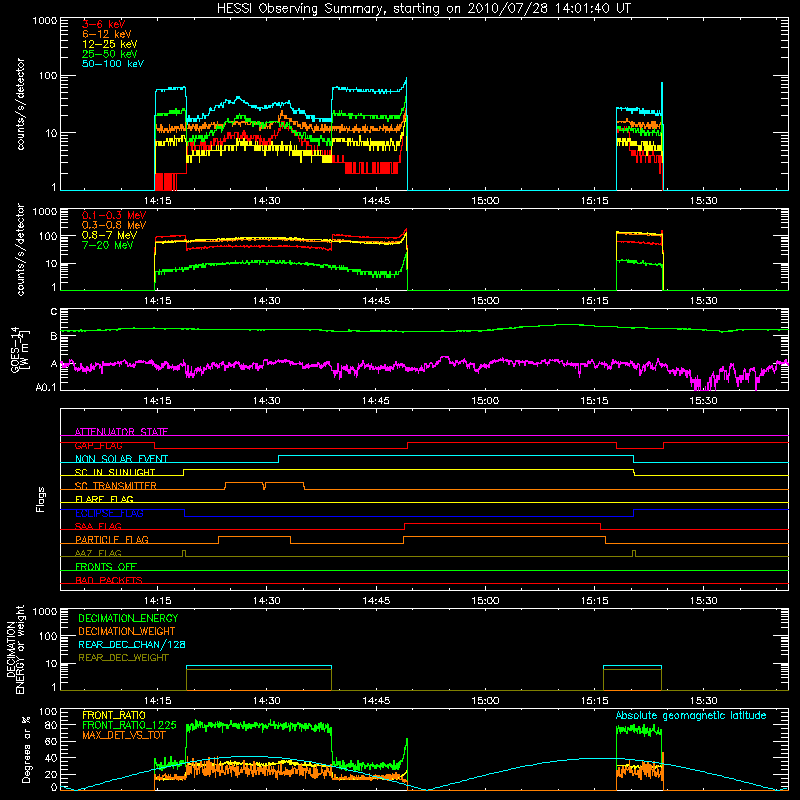Click the '14:45' tick under the GOES plot
The height and width of the screenshot is (800, 800).
376,401
